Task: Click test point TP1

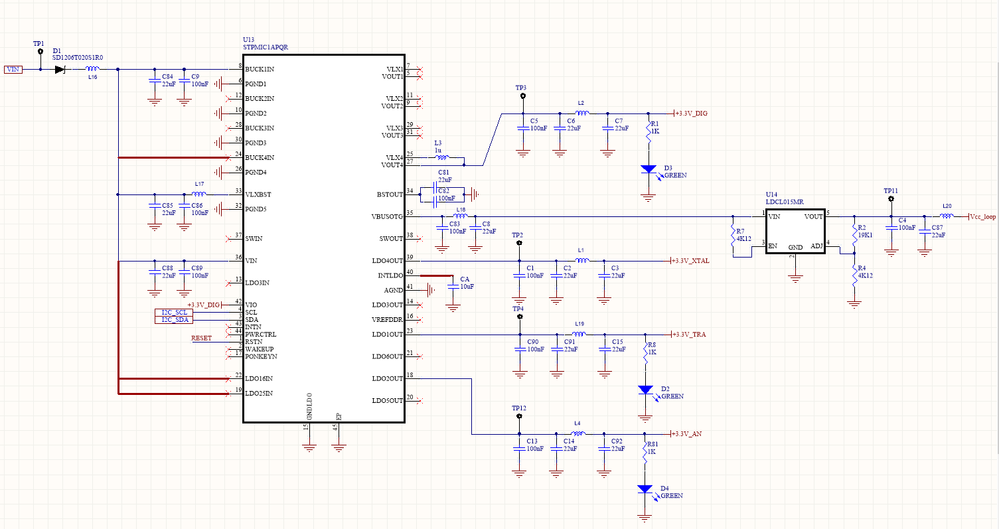Action: pos(40,51)
